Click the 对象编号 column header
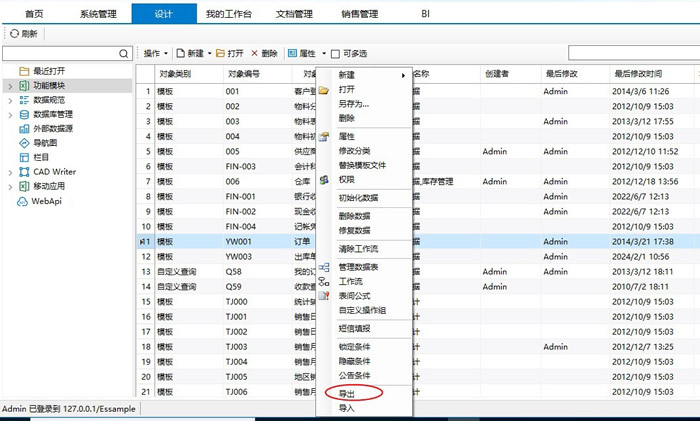The image size is (700, 421). (x=243, y=74)
